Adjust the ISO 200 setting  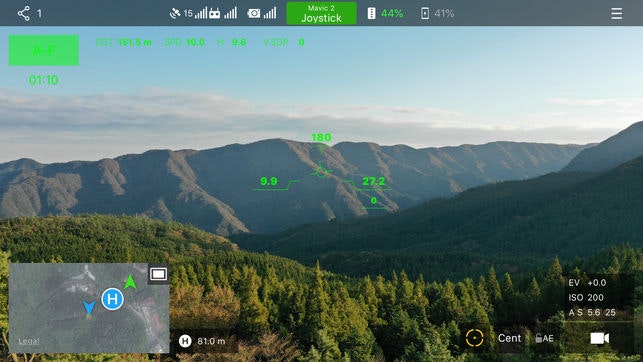click(586, 298)
